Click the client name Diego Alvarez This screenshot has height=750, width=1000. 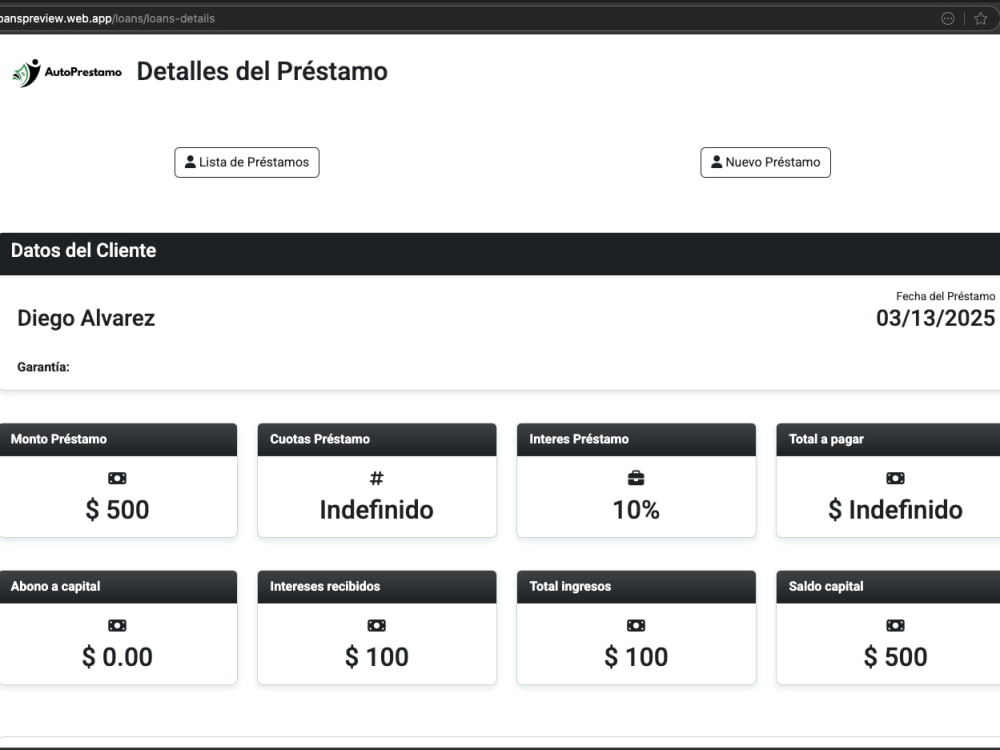tap(86, 318)
